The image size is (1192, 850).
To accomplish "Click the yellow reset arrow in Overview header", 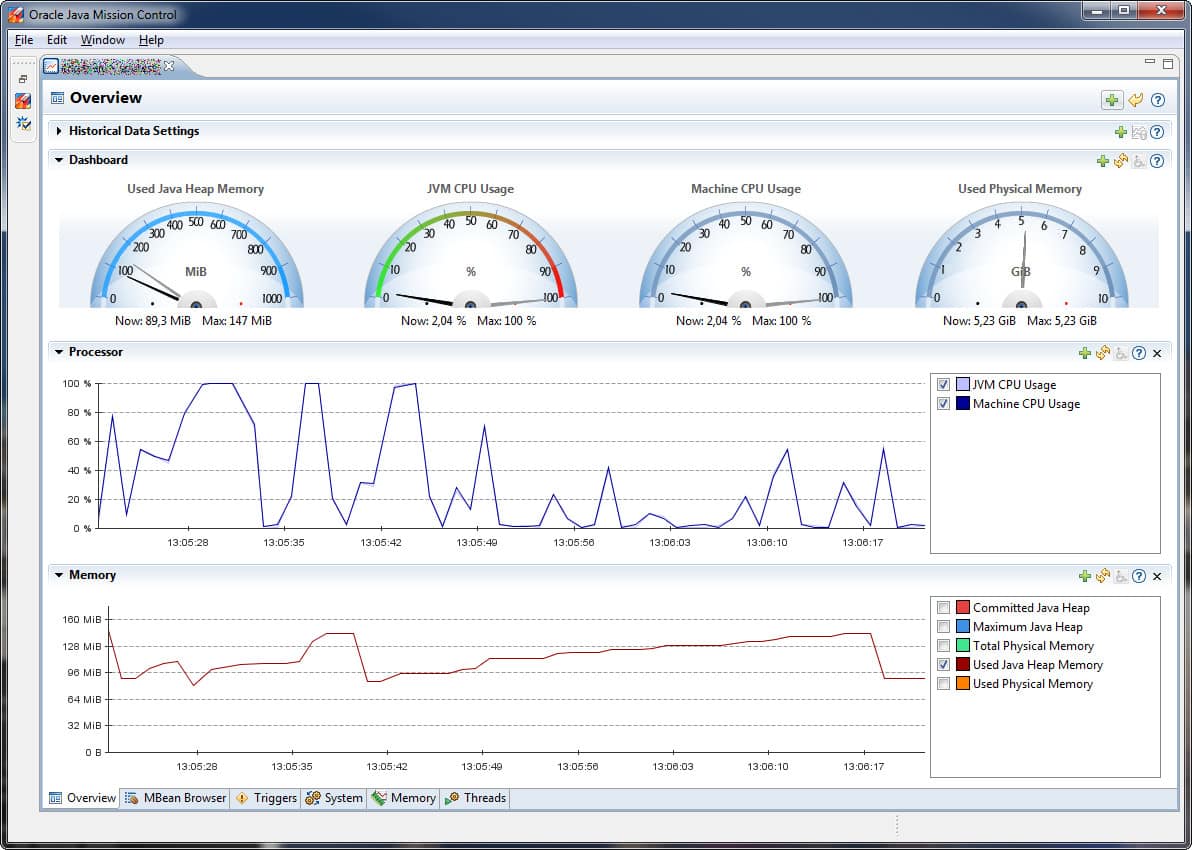I will [1136, 100].
